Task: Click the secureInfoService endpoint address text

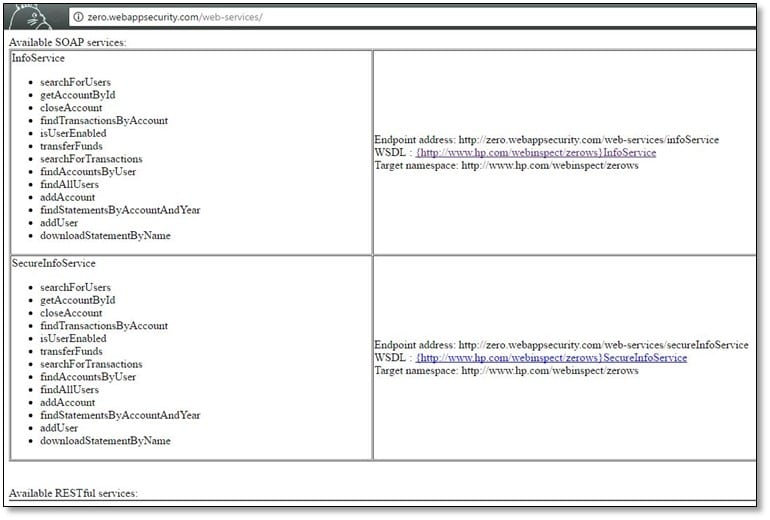Action: click(560, 345)
